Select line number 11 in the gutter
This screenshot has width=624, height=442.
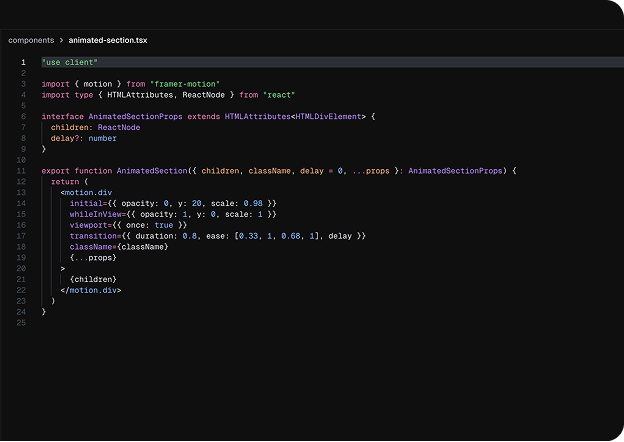(22, 171)
